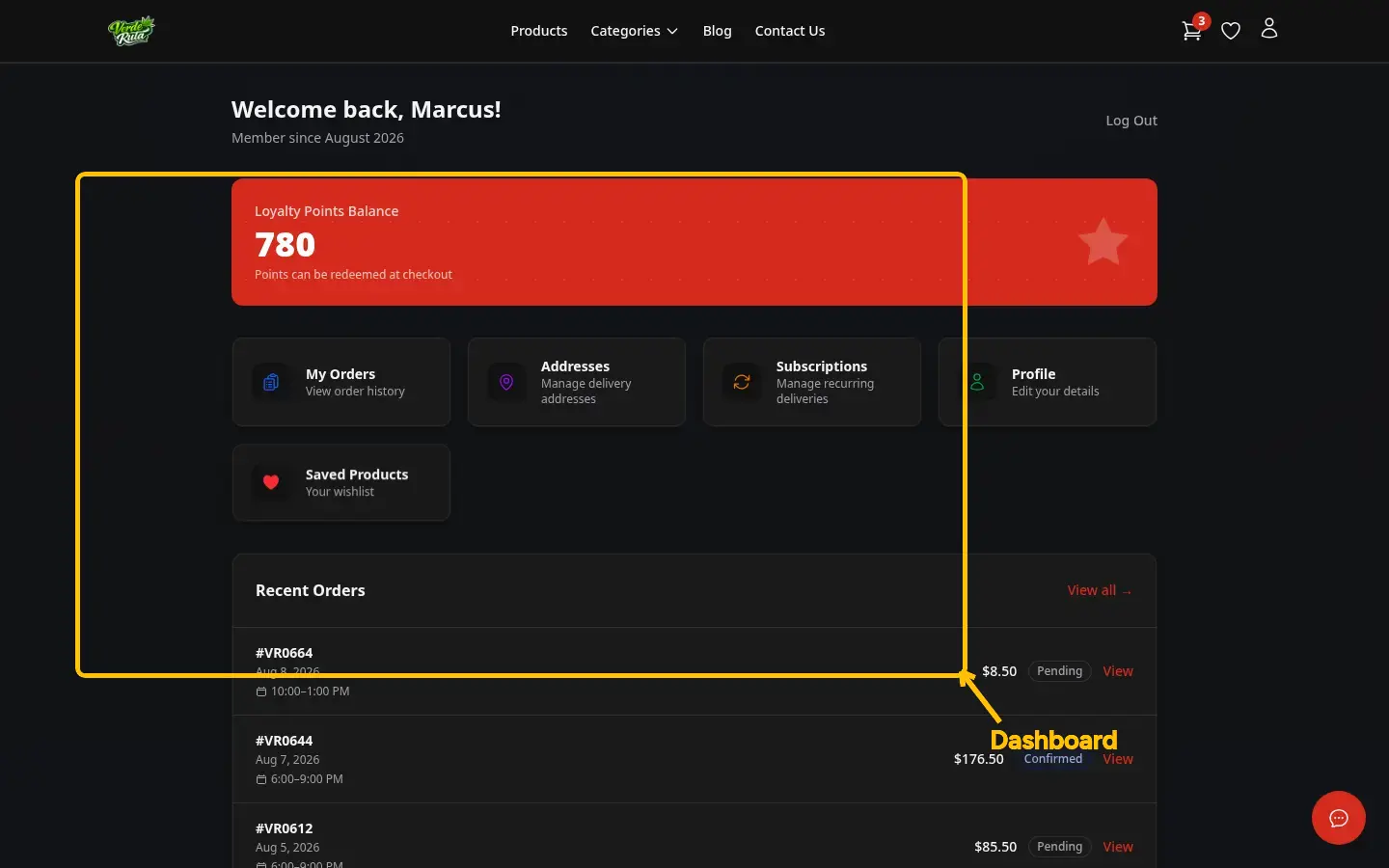
Task: Open the user account icon
Action: 1269,29
